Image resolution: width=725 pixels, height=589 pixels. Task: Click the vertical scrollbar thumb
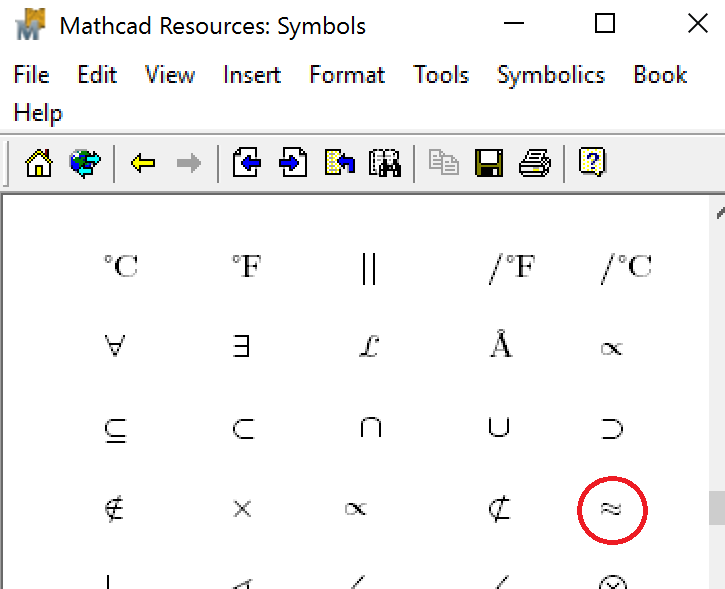tap(717, 508)
